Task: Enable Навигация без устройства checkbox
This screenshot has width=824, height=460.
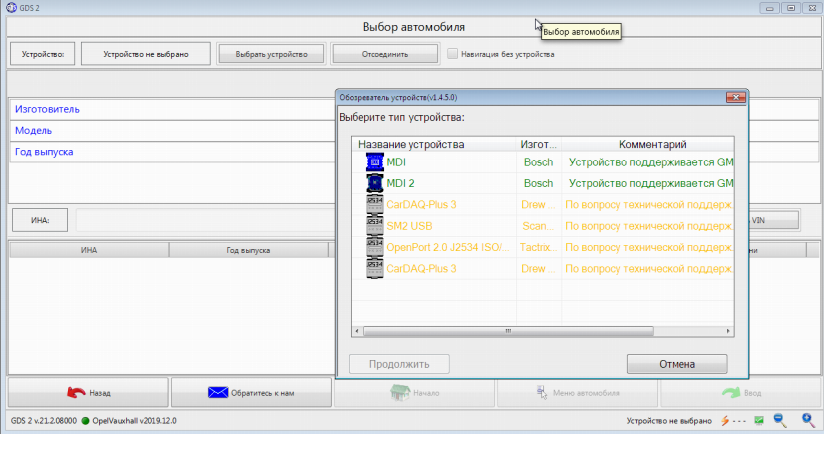Action: pos(452,54)
